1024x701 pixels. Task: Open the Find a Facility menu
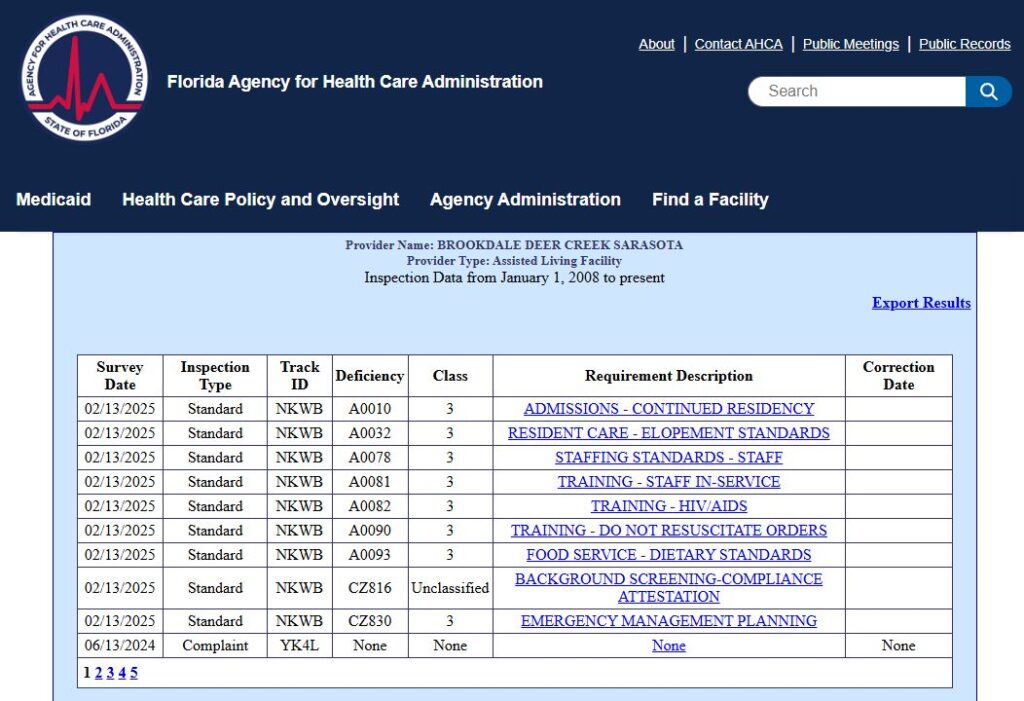click(710, 199)
